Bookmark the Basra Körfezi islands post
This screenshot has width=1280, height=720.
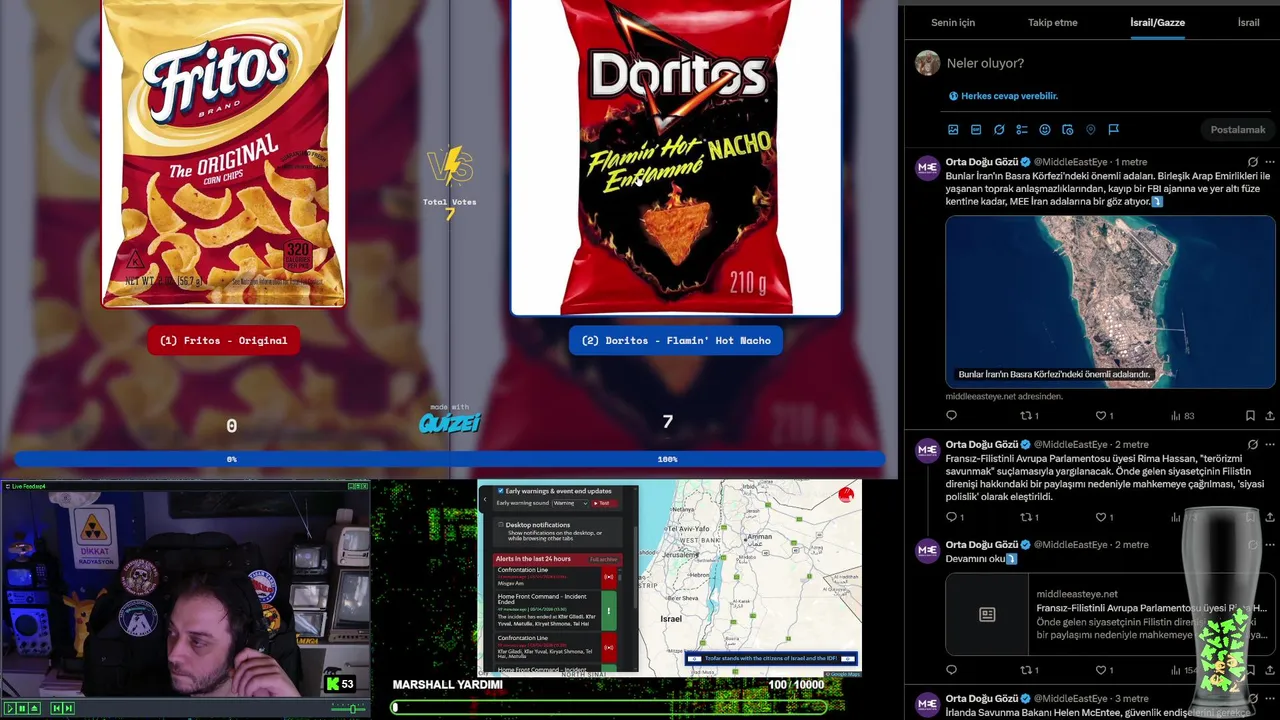pos(1250,416)
